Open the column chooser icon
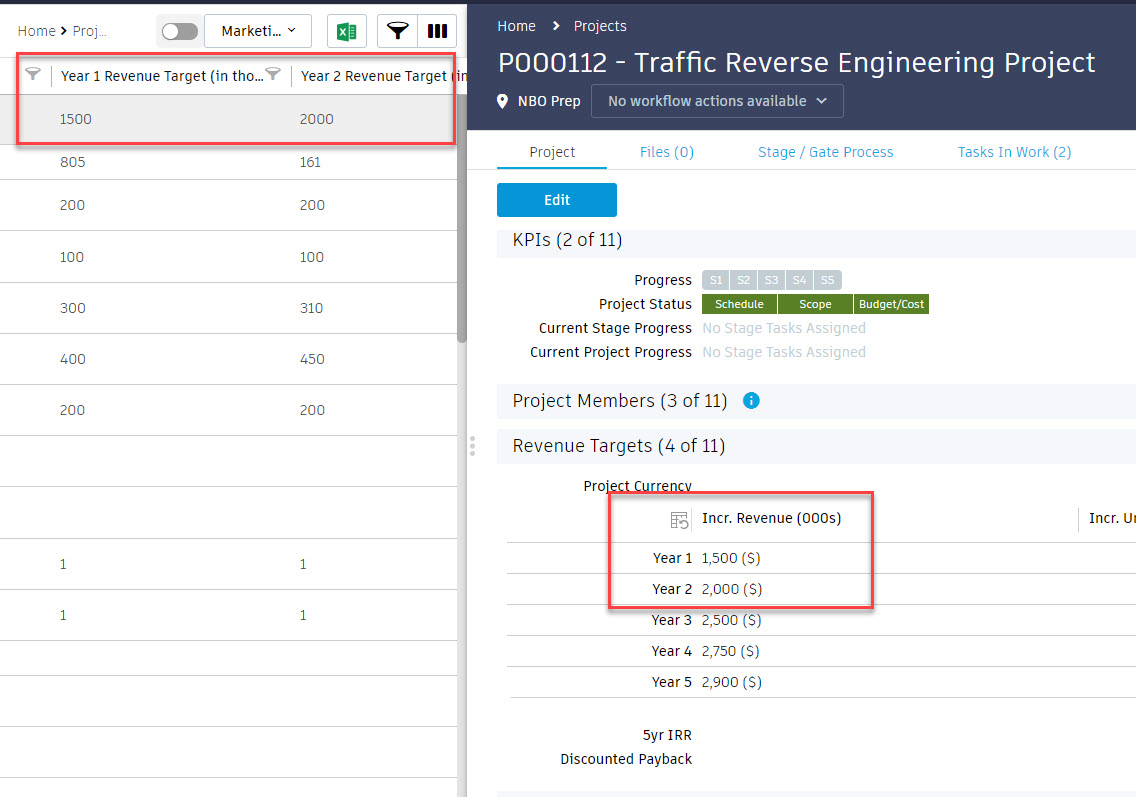Viewport: 1136px width, 797px height. click(x=437, y=31)
